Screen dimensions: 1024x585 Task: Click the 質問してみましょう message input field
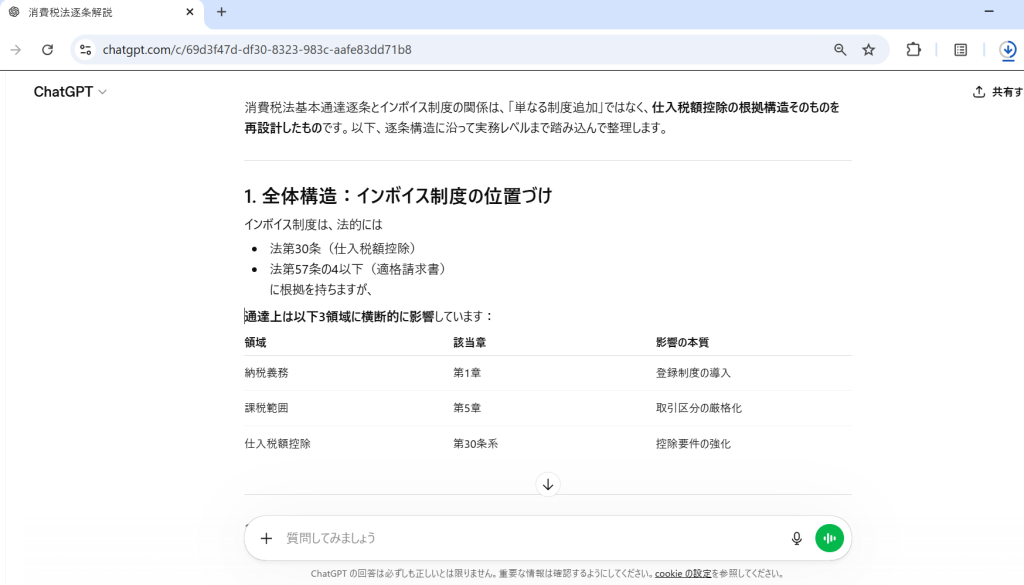coord(530,538)
